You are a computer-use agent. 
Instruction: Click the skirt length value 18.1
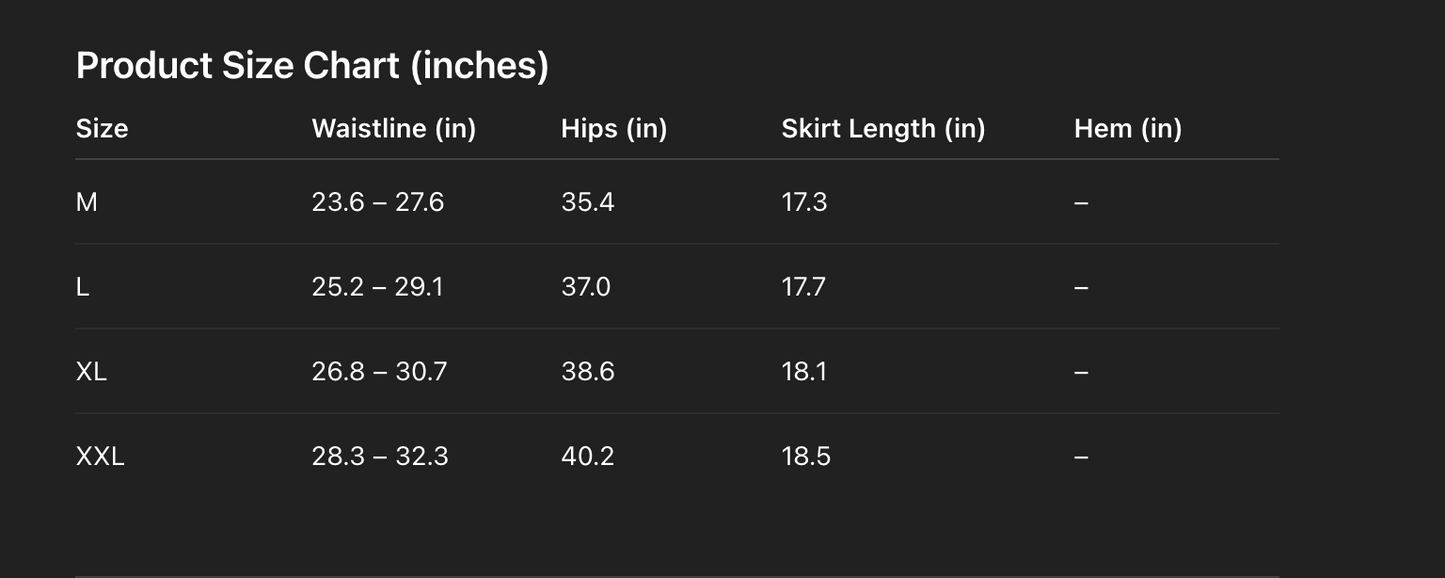click(x=804, y=372)
